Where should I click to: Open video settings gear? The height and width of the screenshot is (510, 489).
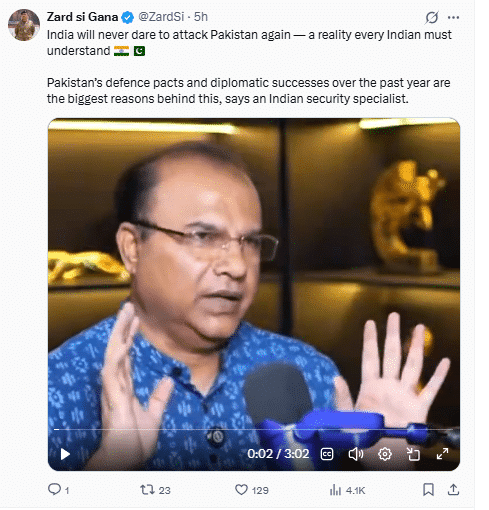click(385, 454)
